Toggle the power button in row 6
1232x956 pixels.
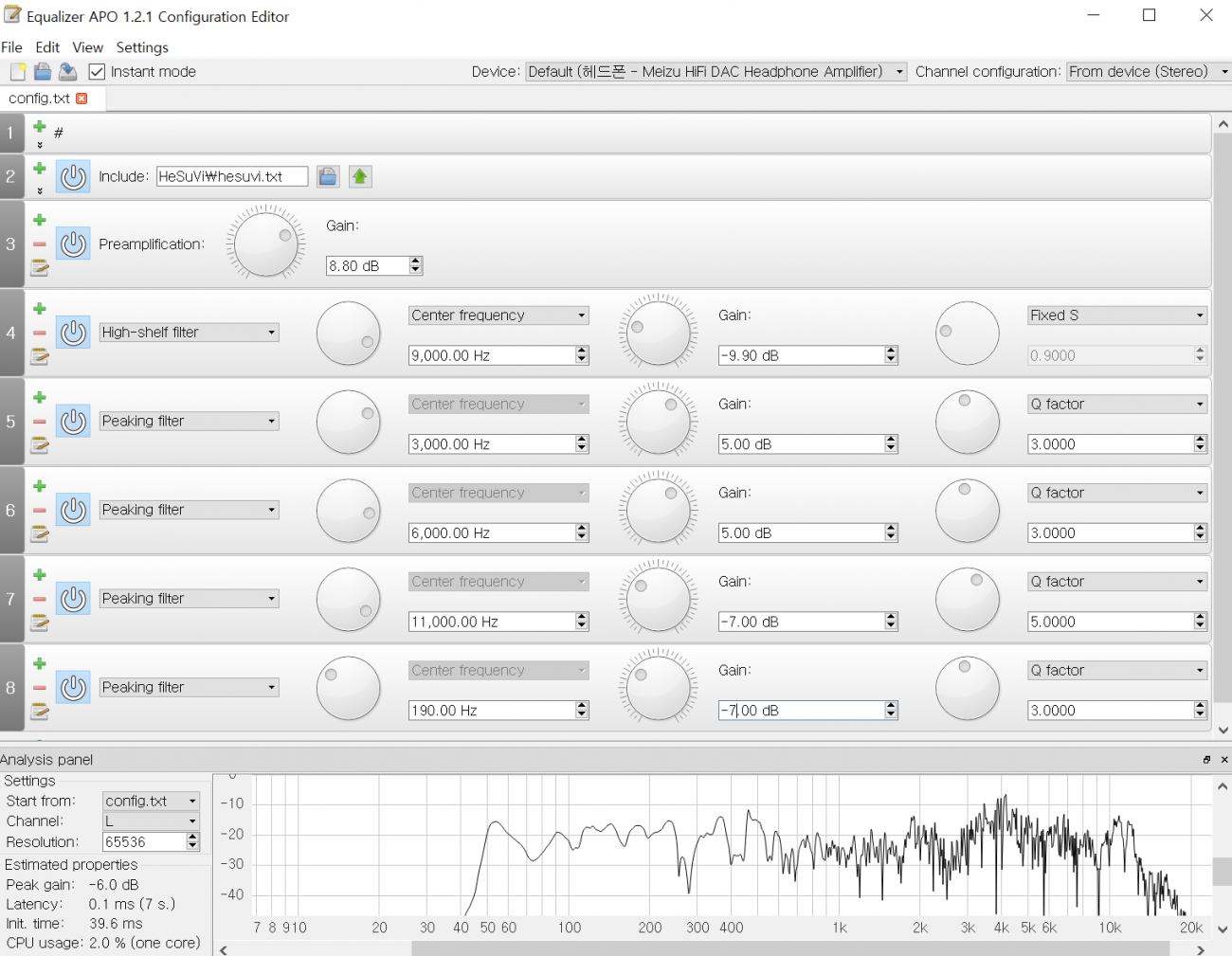[x=73, y=511]
